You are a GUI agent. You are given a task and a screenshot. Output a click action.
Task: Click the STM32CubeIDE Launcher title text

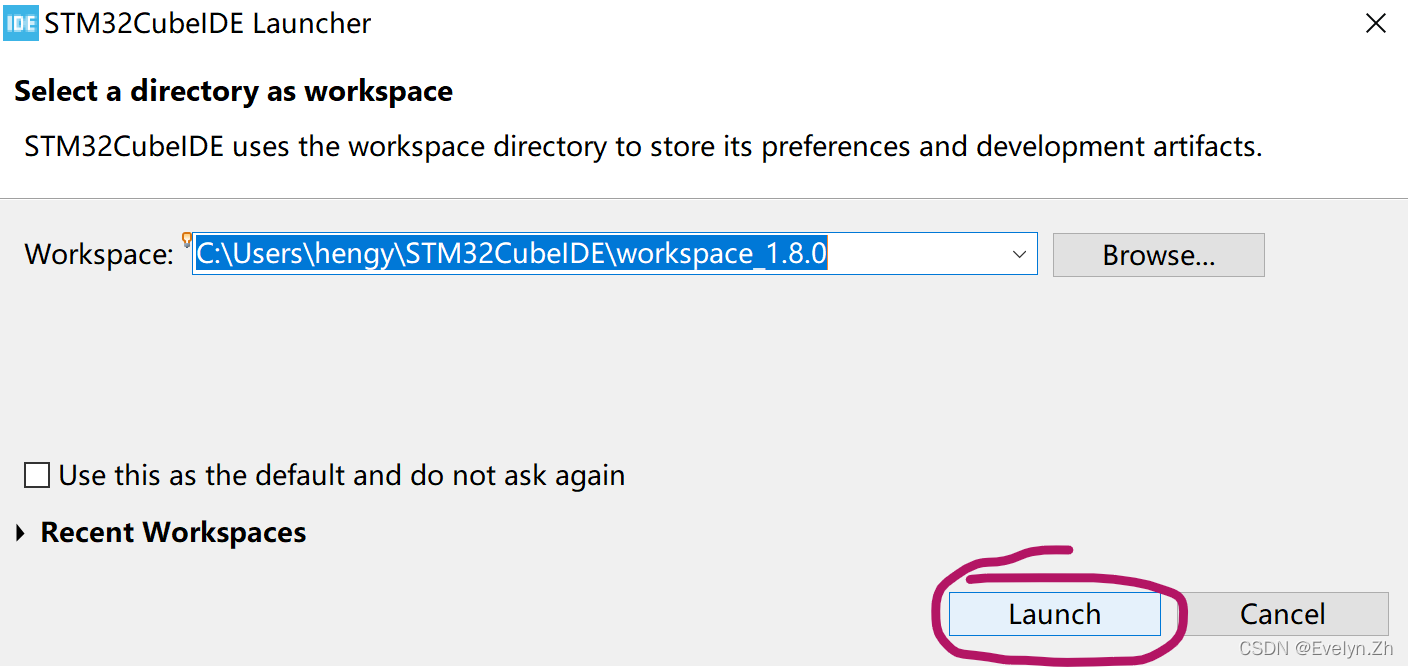pos(208,24)
